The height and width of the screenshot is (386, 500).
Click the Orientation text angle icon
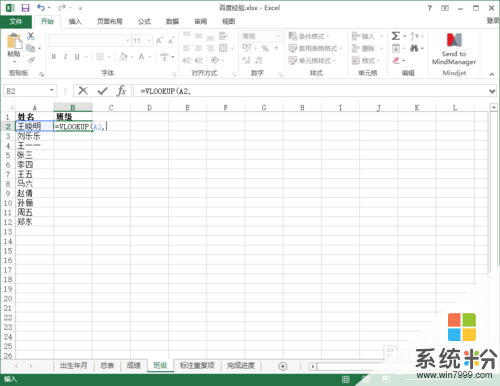(215, 60)
